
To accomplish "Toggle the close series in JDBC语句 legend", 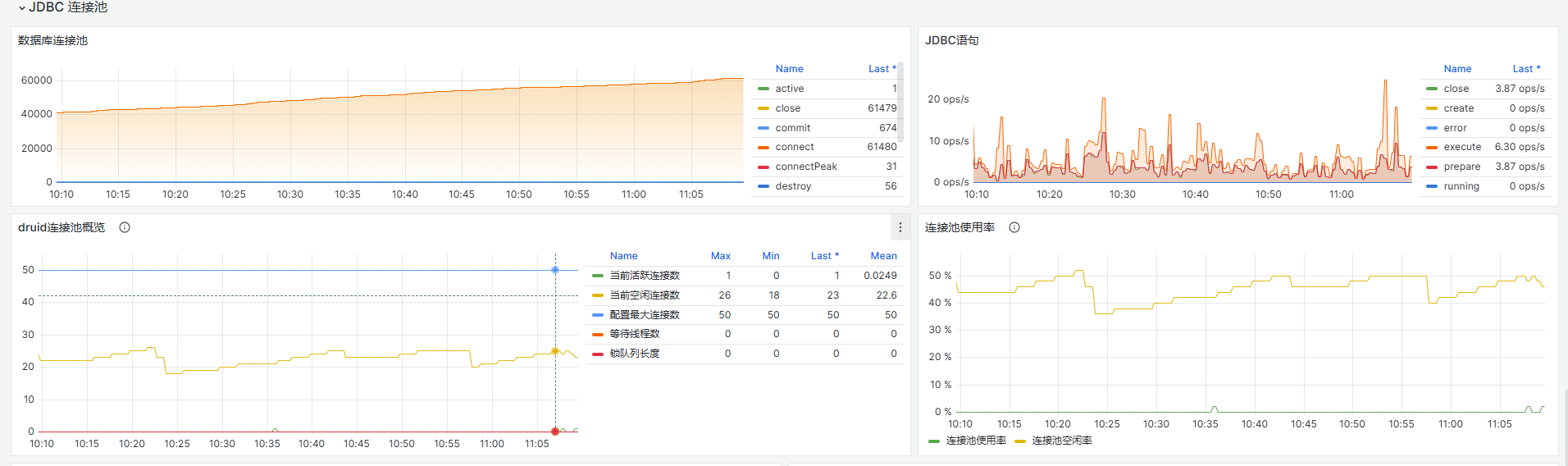I will coord(1456,89).
